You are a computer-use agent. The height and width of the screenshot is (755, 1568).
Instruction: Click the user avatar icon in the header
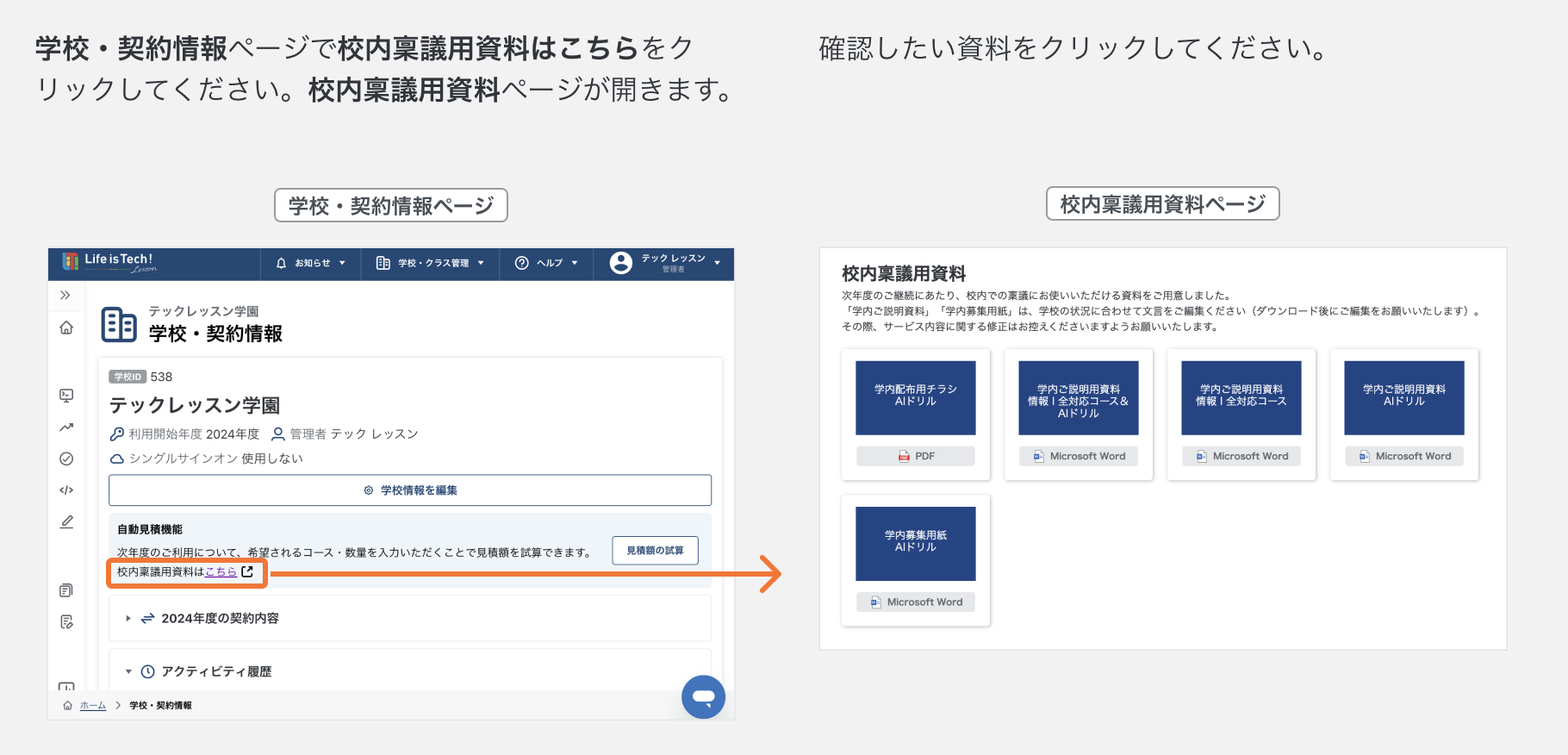[621, 263]
